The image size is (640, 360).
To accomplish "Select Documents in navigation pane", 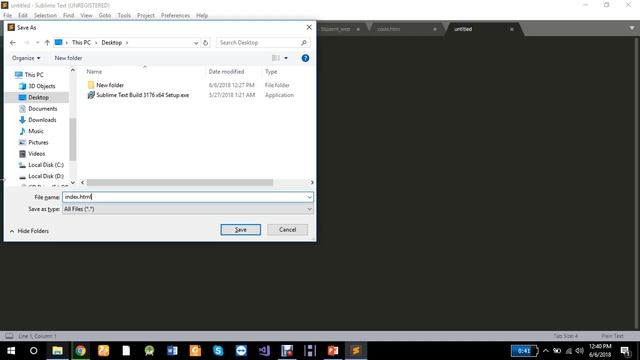I will 42,109.
